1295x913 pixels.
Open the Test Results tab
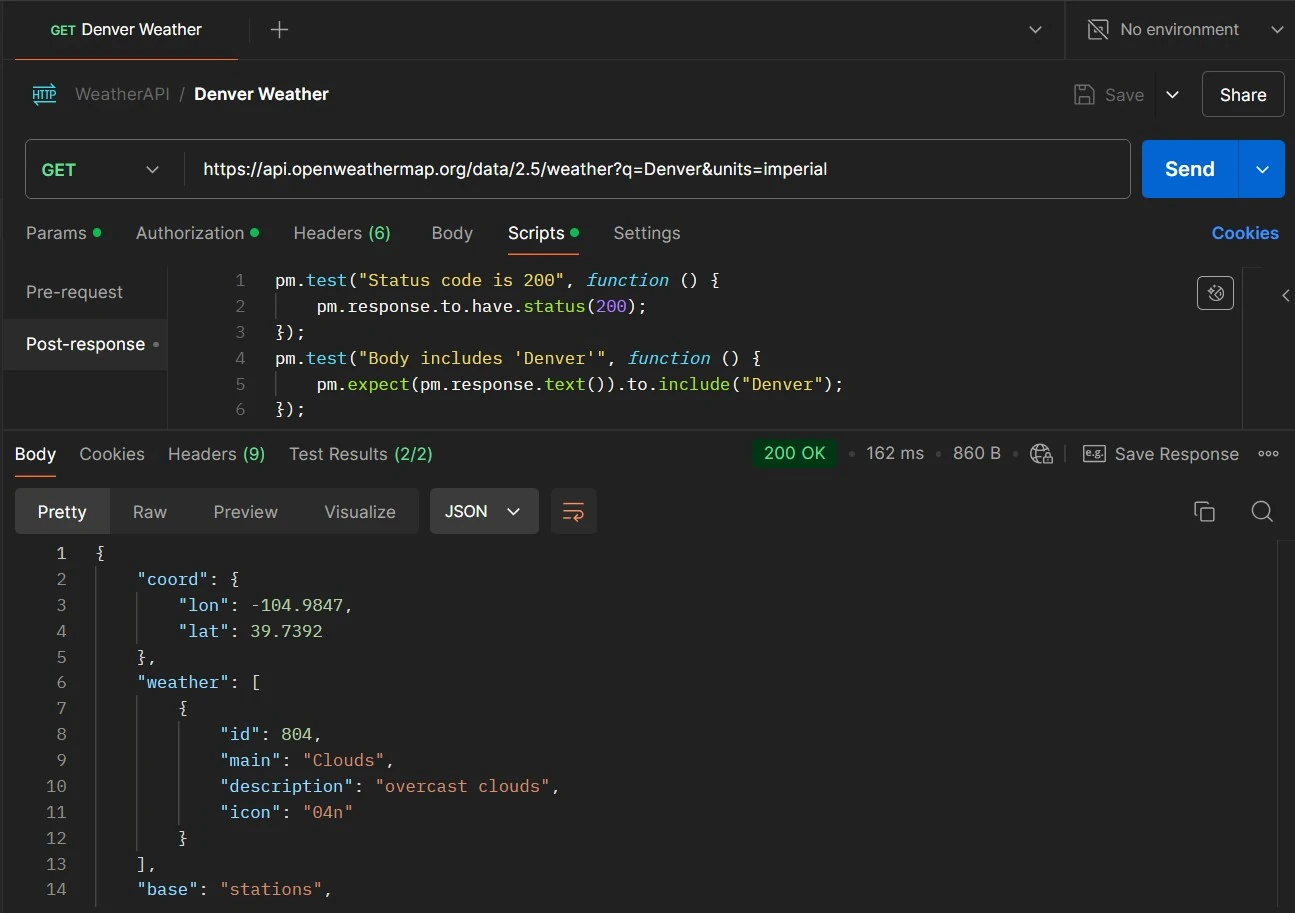pos(360,454)
